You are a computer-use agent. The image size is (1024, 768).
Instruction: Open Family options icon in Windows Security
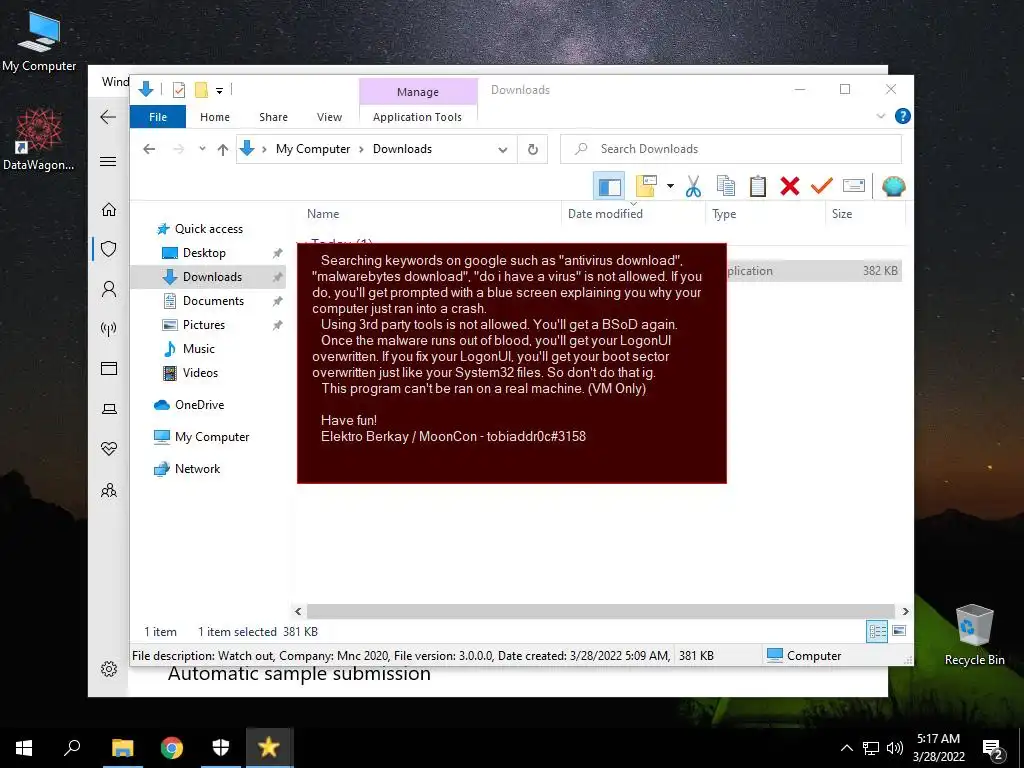pyautogui.click(x=108, y=490)
